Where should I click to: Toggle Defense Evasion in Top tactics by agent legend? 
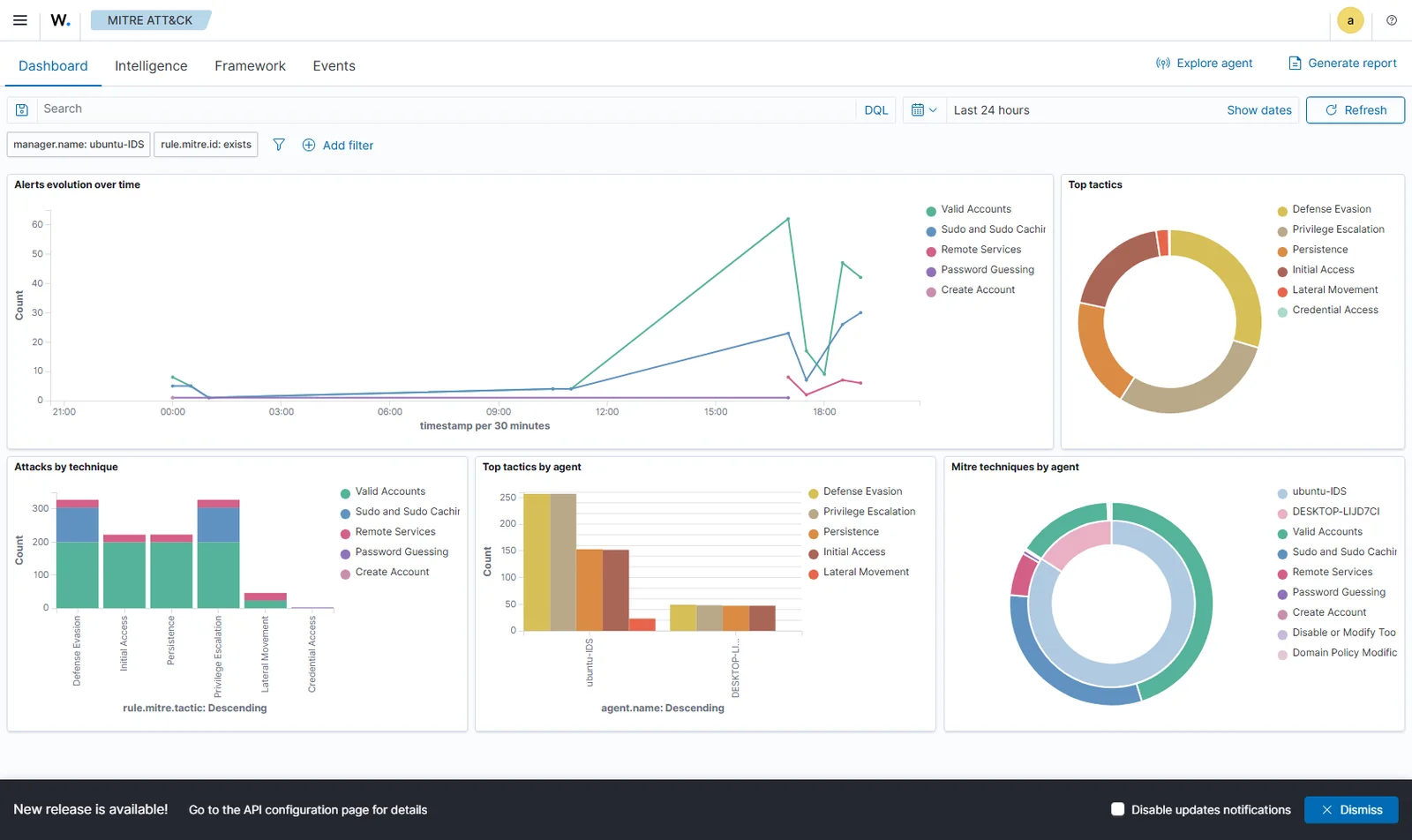click(854, 492)
